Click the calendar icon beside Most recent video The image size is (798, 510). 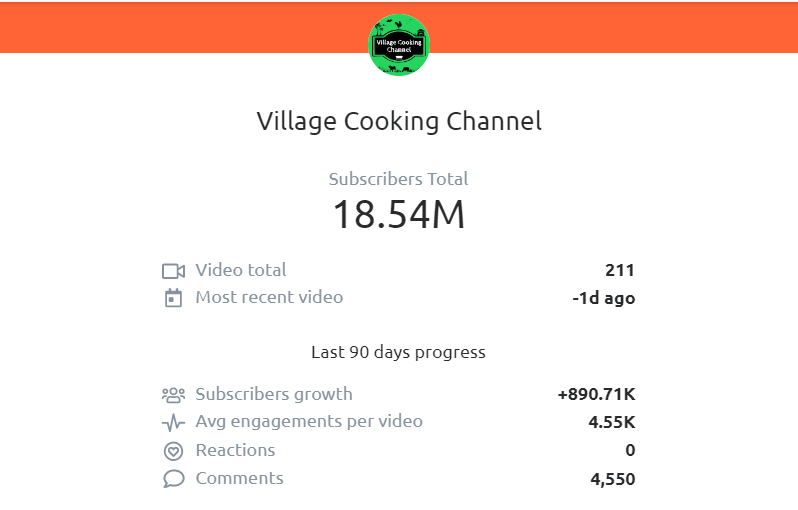[173, 298]
